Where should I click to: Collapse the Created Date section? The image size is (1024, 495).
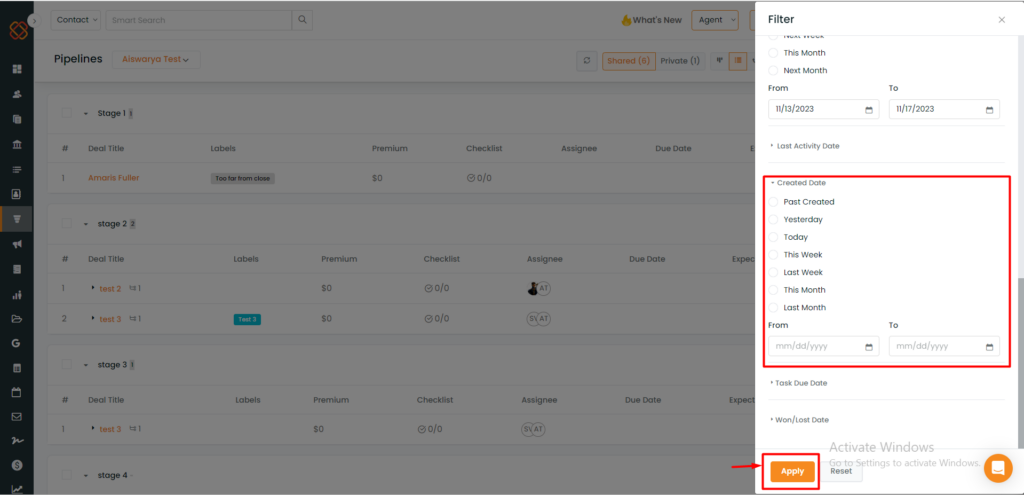coord(798,183)
